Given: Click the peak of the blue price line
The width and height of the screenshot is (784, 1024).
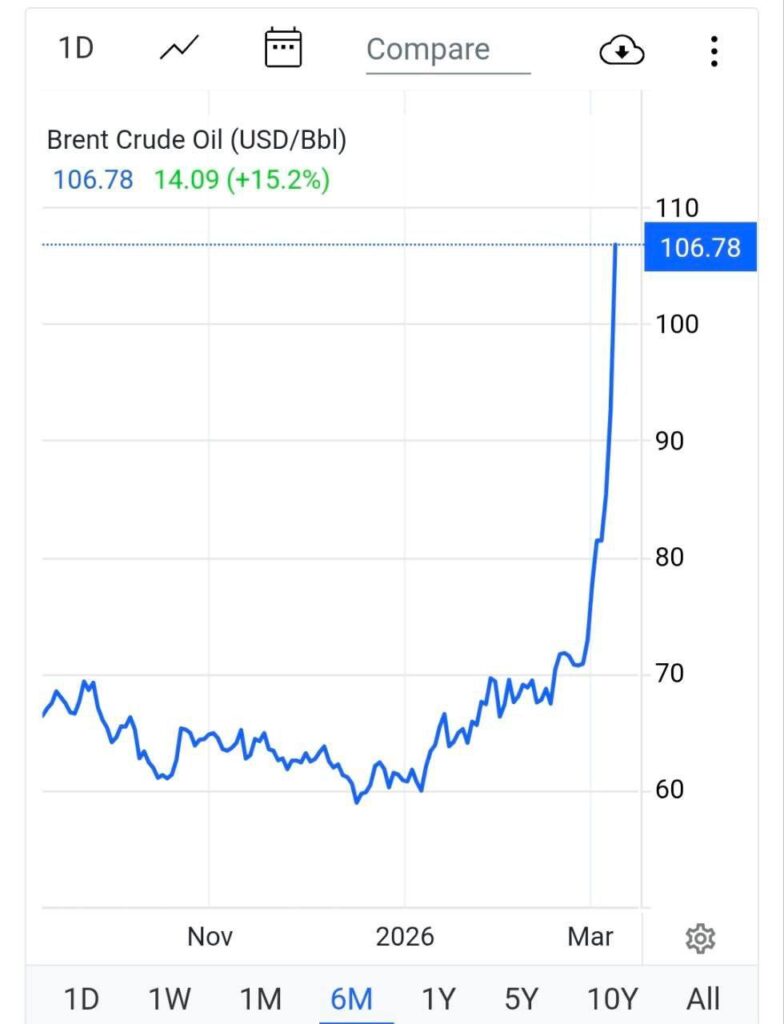Looking at the screenshot, I should [x=615, y=246].
